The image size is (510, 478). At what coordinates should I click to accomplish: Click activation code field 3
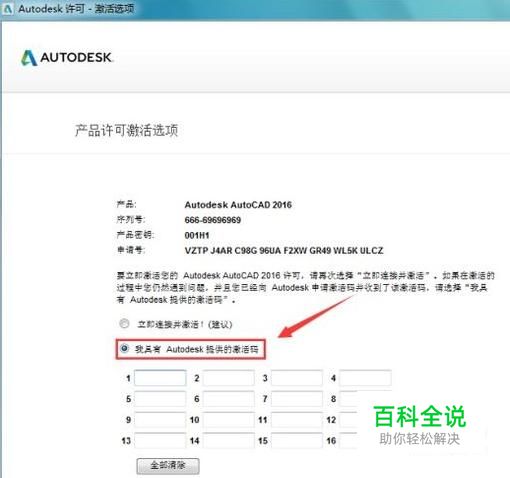[x=297, y=378]
